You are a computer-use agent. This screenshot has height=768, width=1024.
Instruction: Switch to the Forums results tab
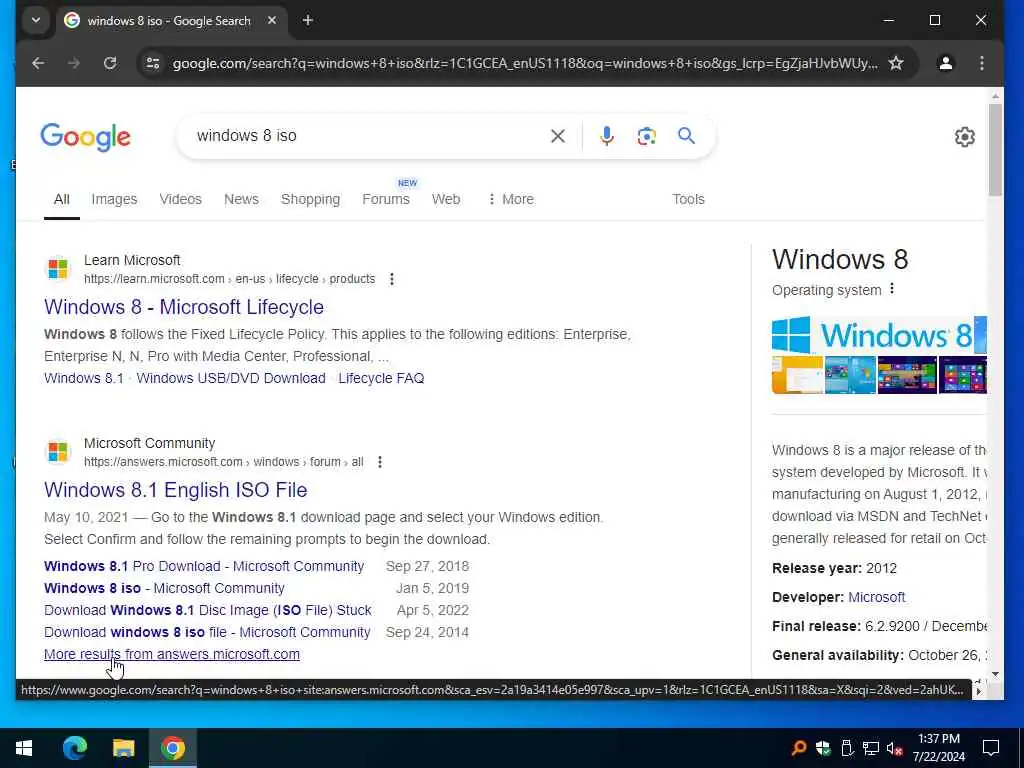coord(386,199)
